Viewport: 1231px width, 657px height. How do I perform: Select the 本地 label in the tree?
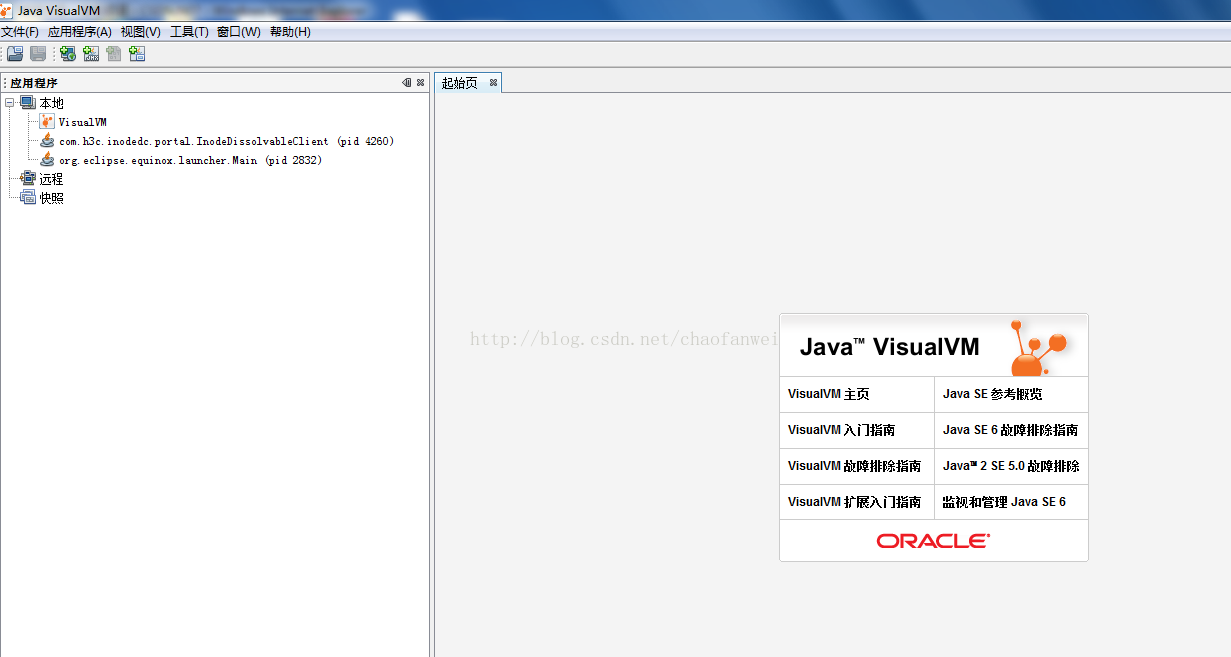click(x=51, y=103)
